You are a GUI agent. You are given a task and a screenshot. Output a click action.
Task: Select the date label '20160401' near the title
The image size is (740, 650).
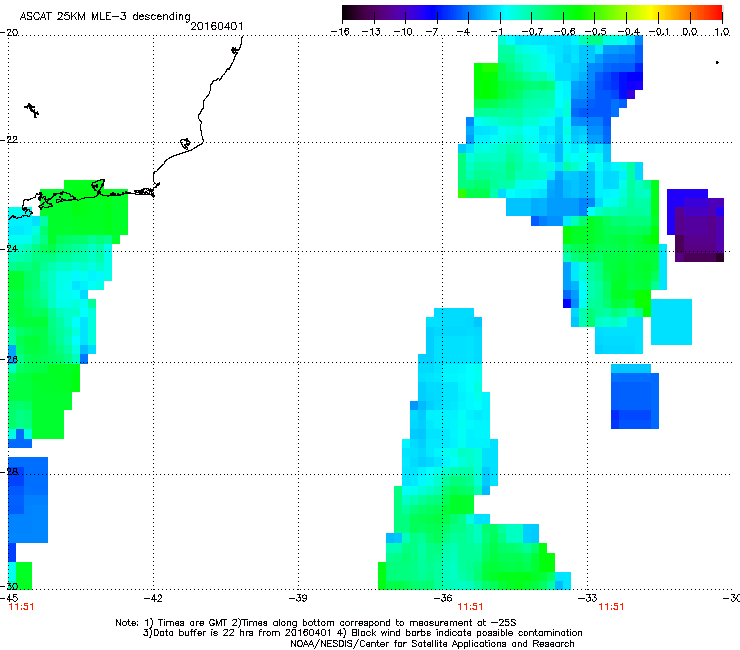217,26
